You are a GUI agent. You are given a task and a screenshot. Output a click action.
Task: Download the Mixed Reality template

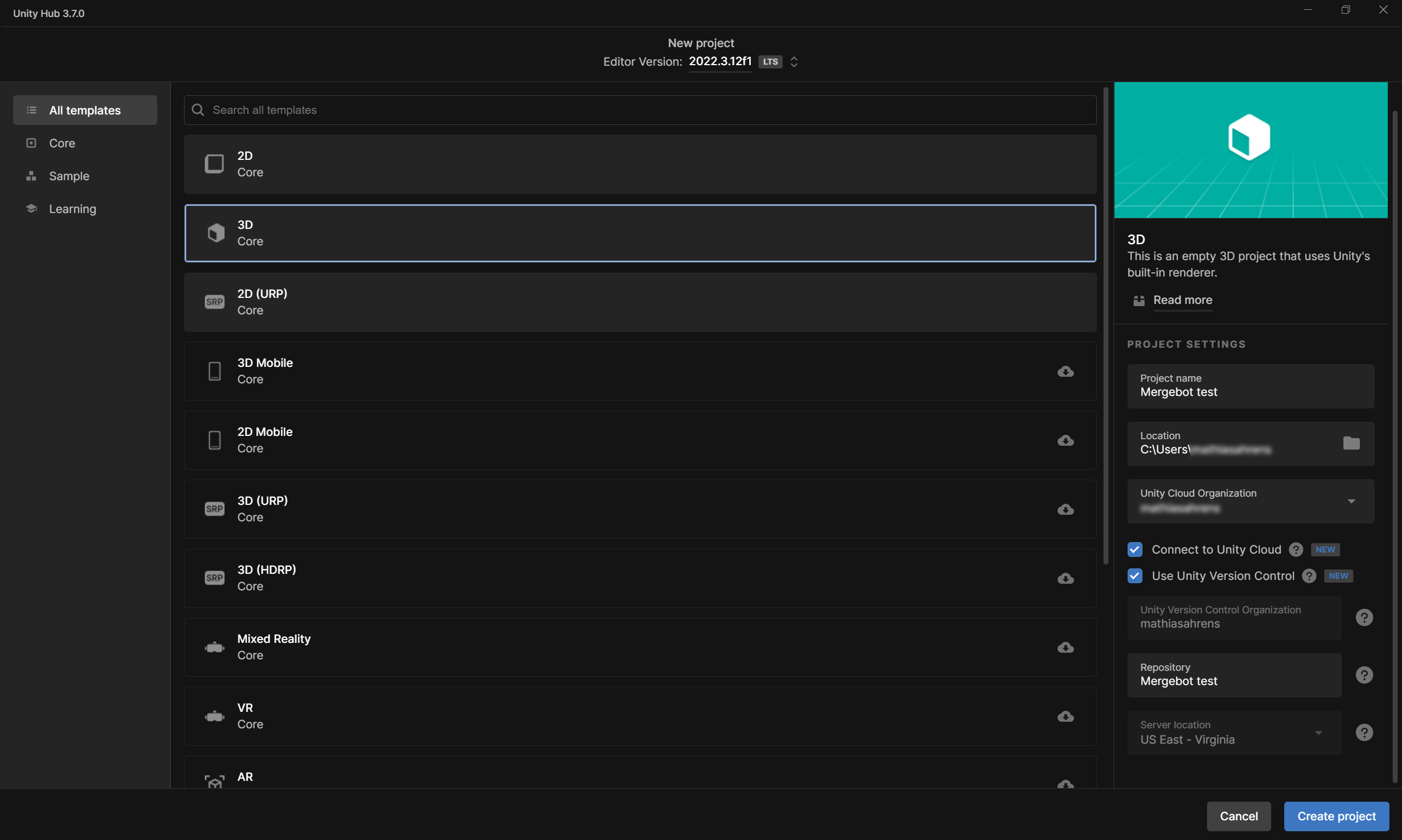click(x=1065, y=647)
